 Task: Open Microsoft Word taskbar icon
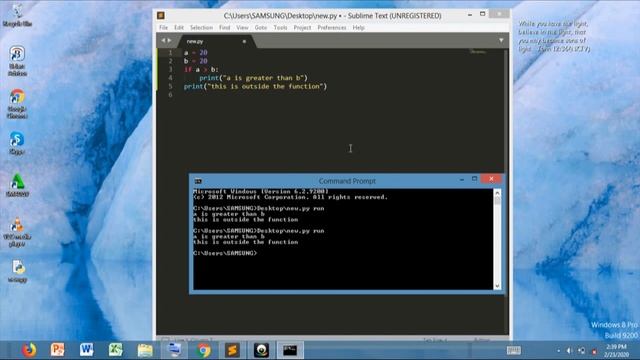[x=87, y=350]
